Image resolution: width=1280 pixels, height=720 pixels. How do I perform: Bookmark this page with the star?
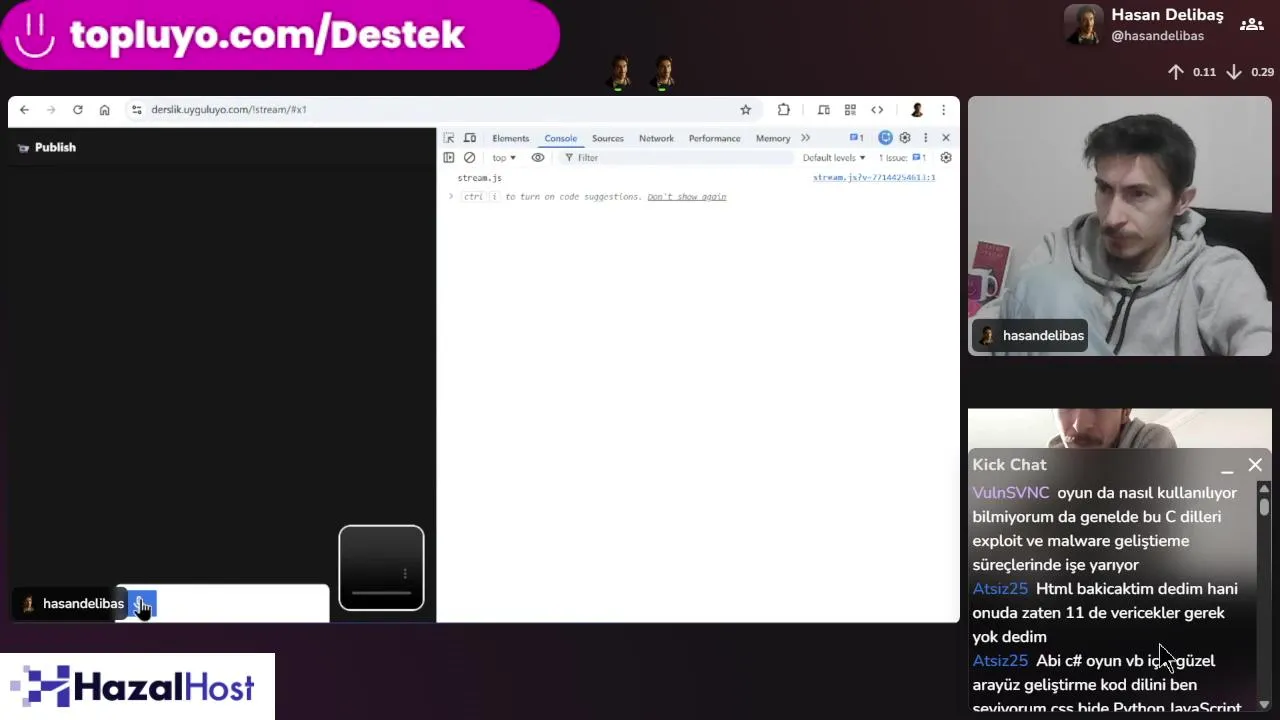click(745, 110)
